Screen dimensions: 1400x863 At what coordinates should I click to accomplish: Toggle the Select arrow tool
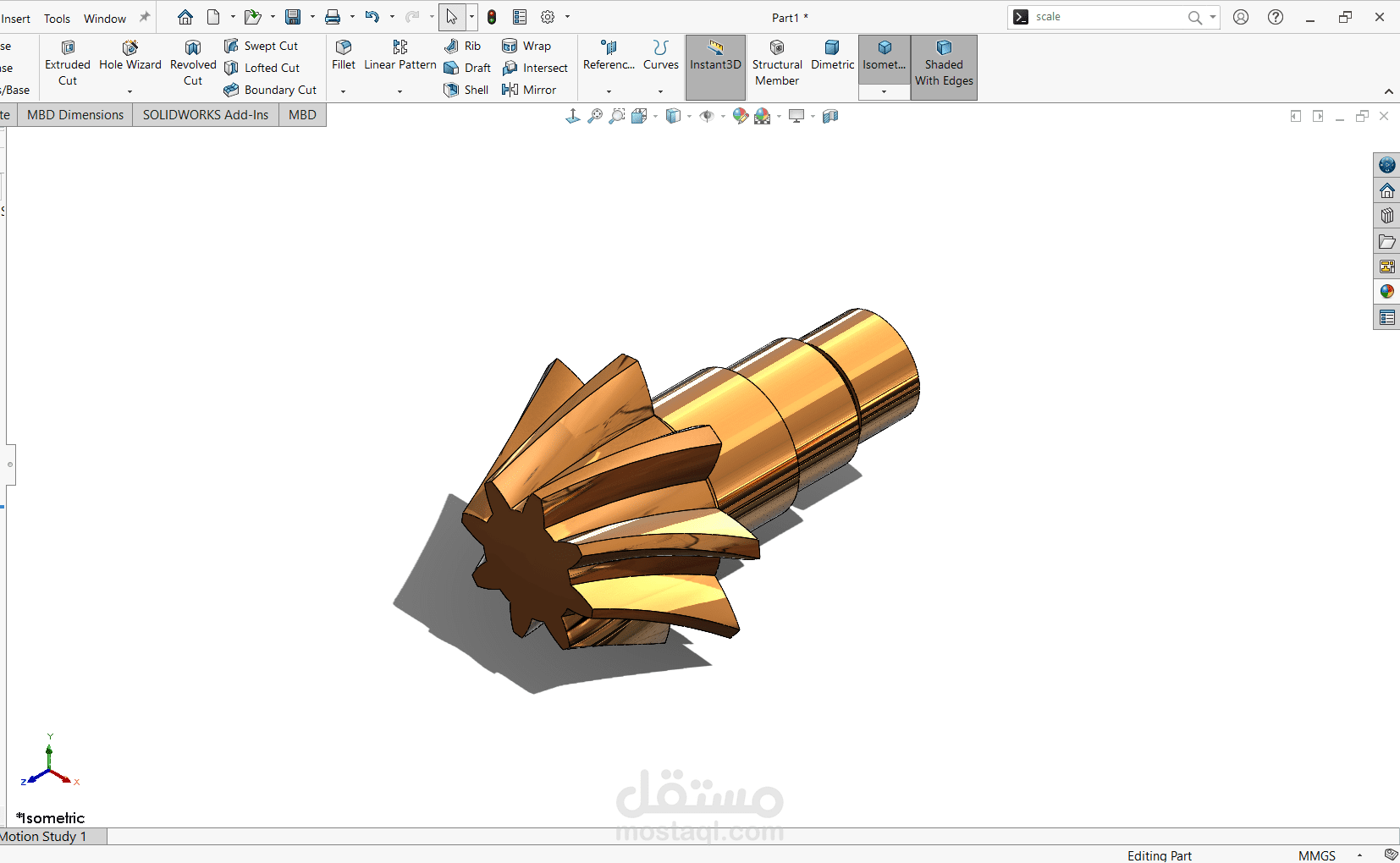(452, 17)
